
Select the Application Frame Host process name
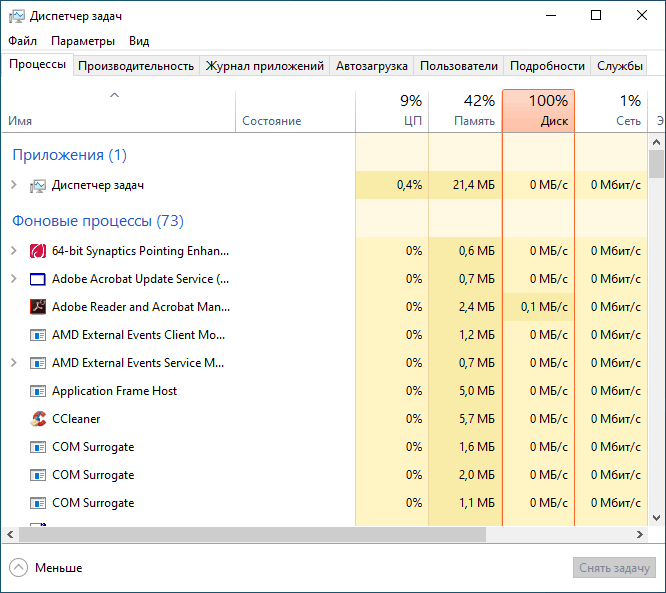114,391
